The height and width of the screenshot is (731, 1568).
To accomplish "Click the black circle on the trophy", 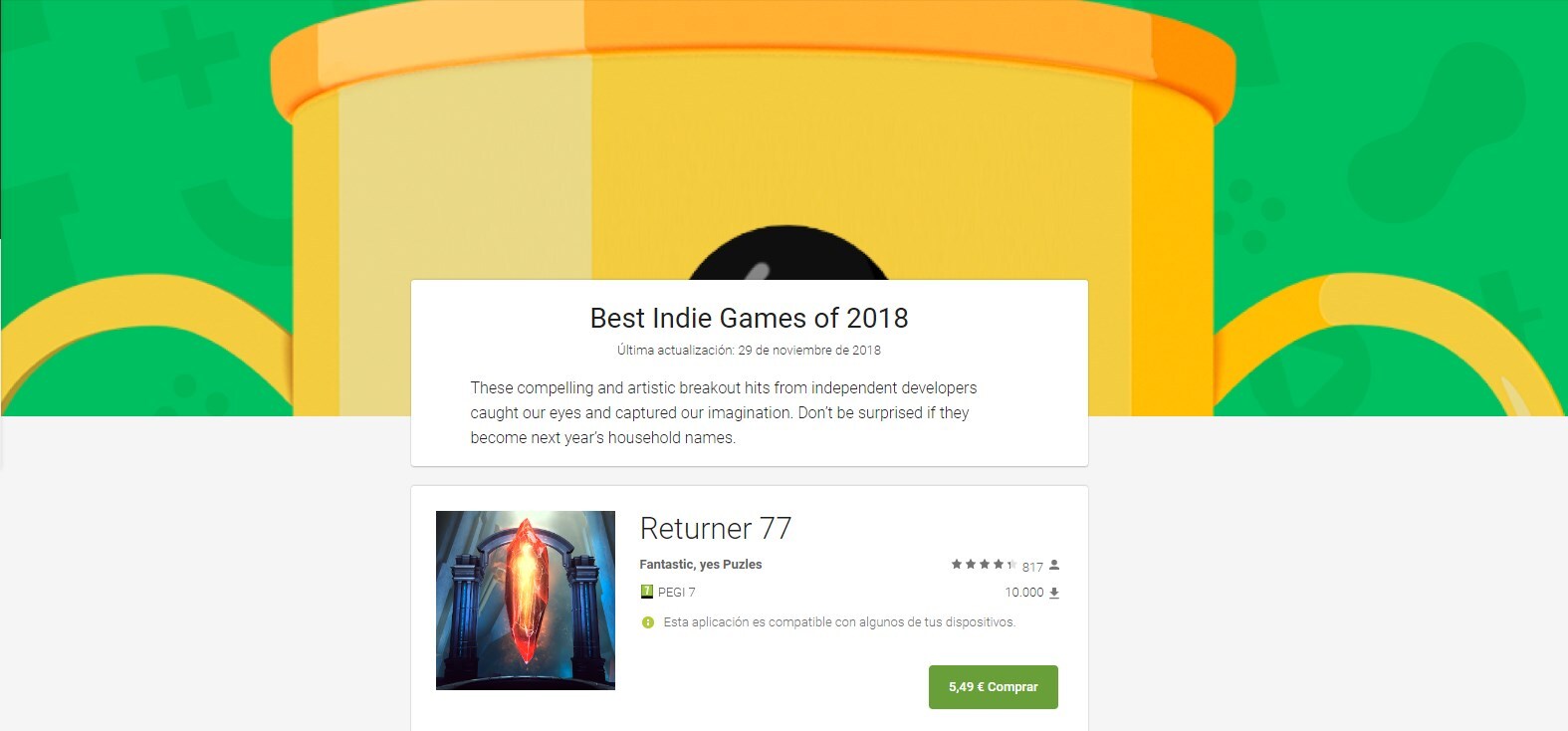I will pyautogui.click(x=786, y=253).
